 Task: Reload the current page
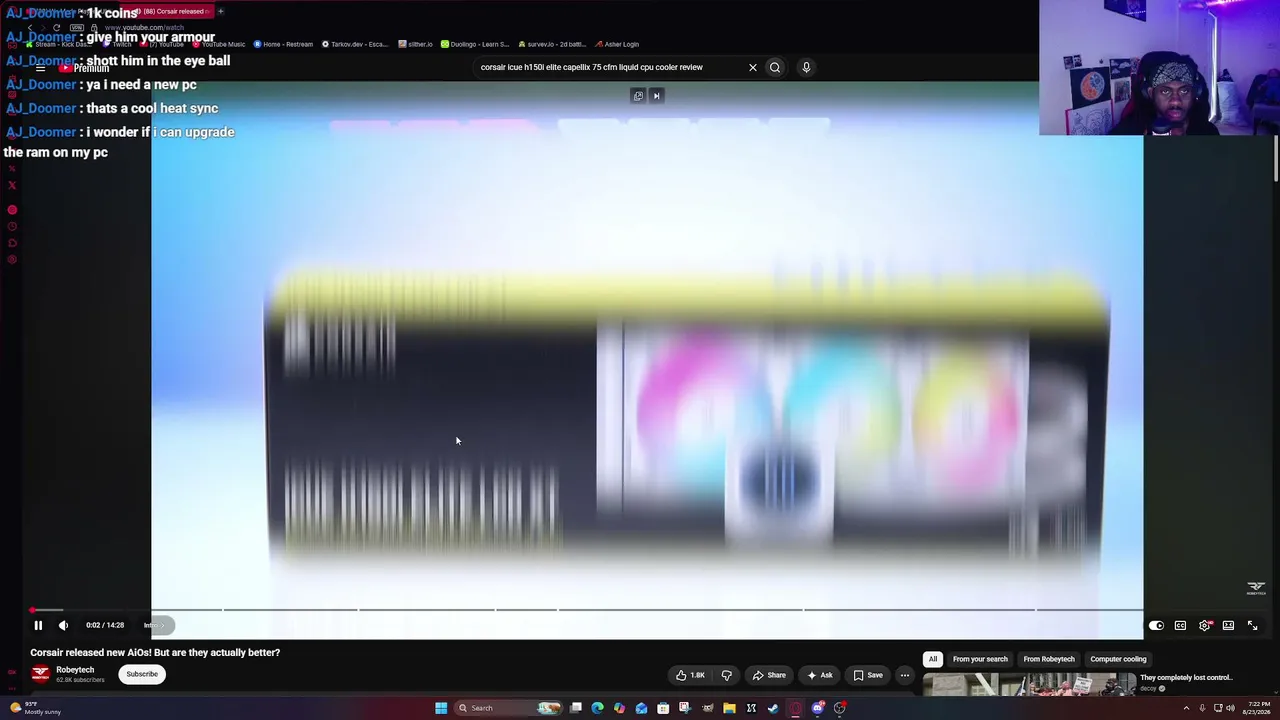pos(56,27)
